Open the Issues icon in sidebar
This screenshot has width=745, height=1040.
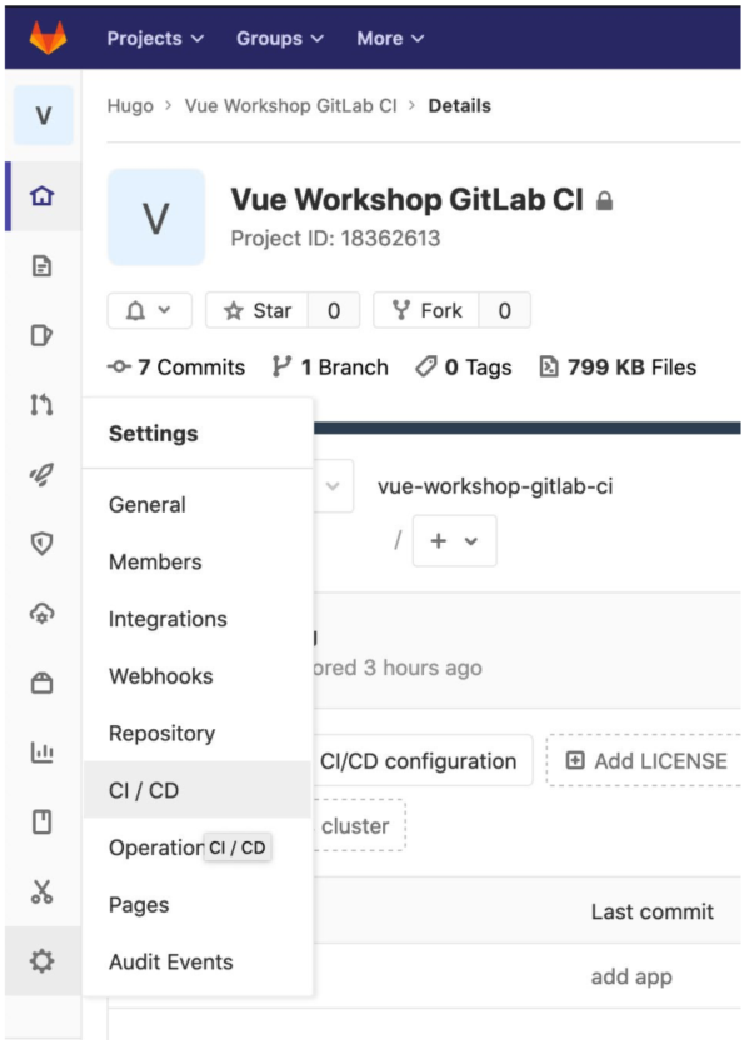click(x=42, y=335)
